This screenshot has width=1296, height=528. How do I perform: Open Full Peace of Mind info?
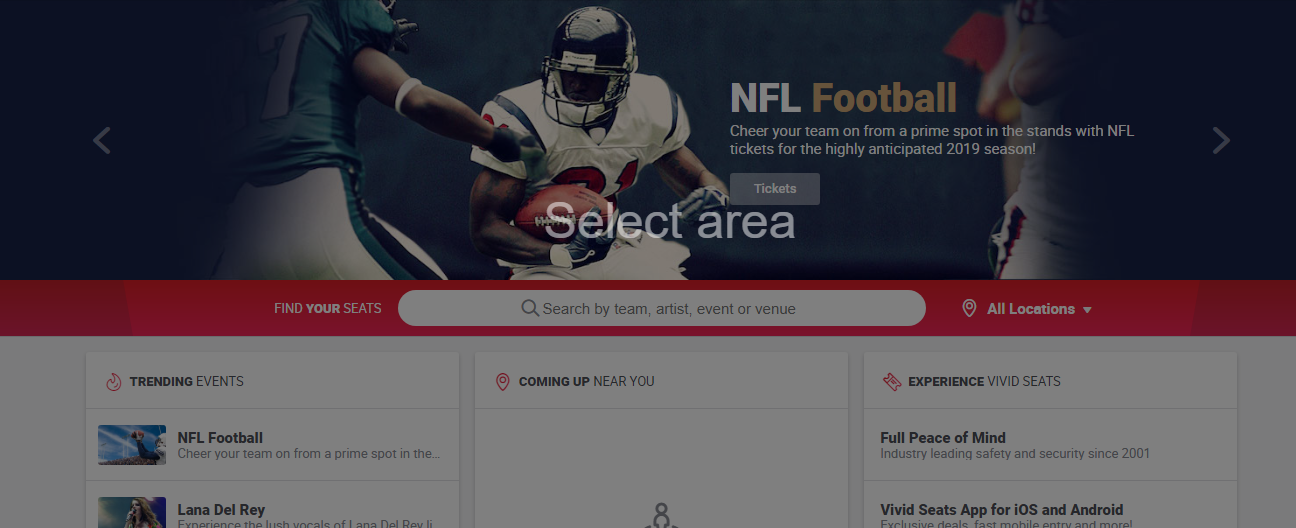[x=943, y=437]
